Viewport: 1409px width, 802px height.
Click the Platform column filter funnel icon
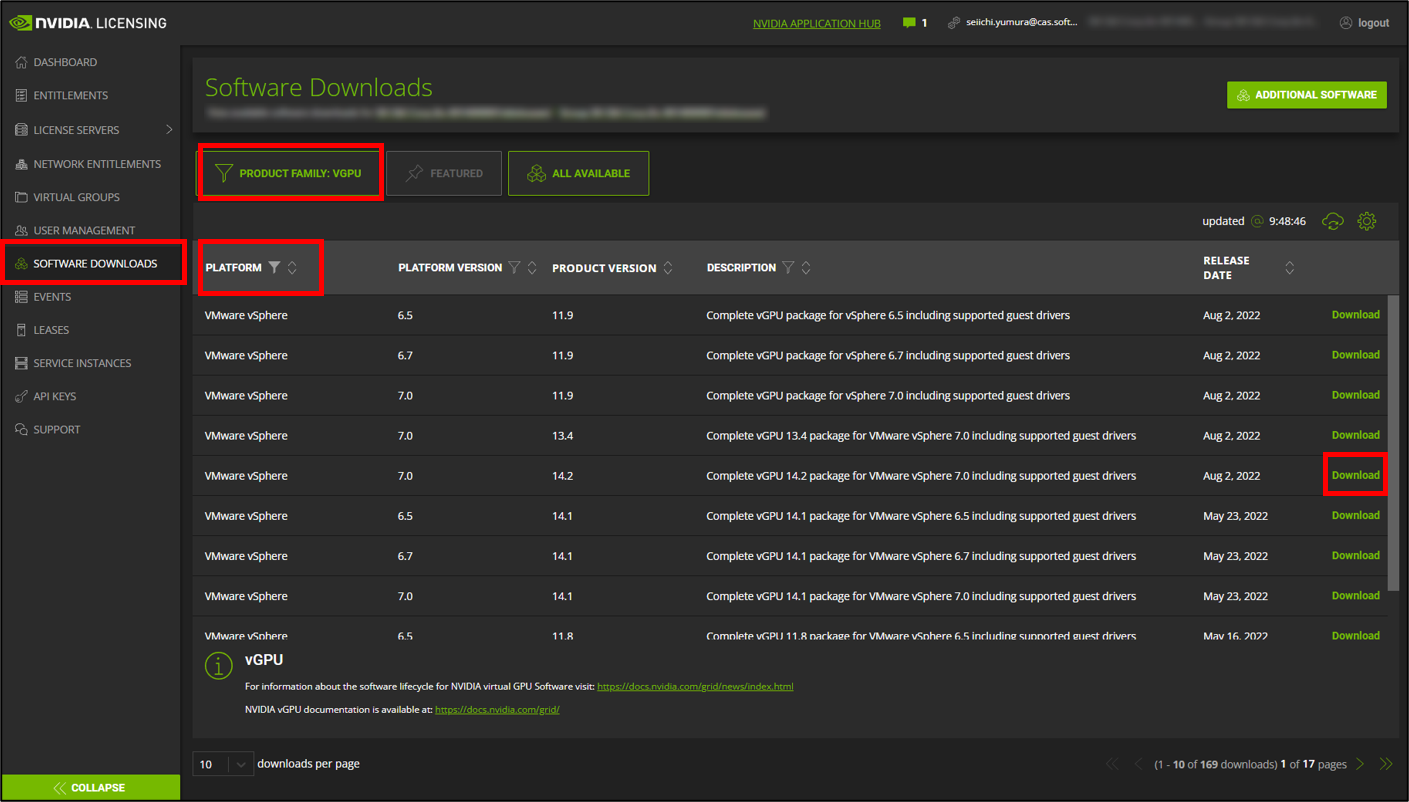tap(274, 268)
